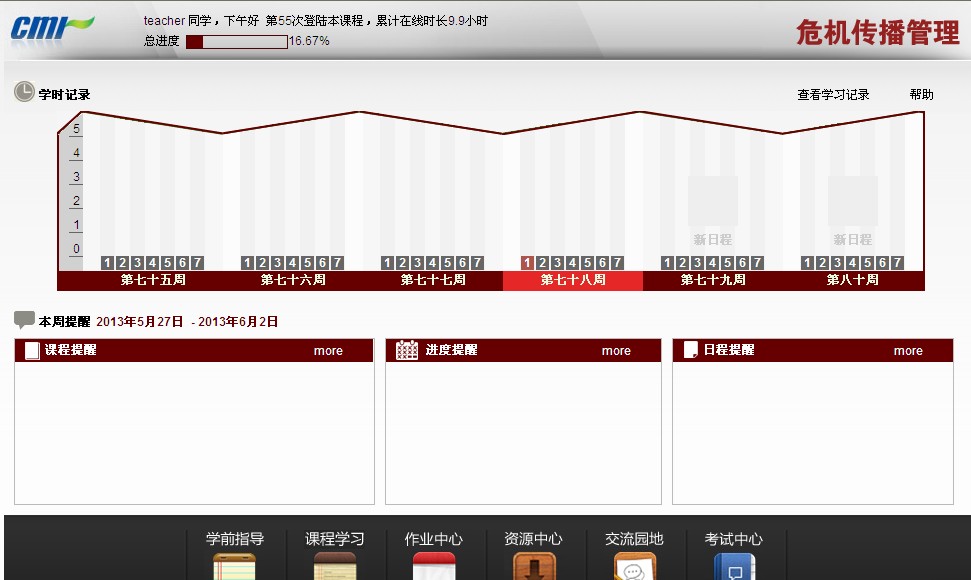Select highlighted day 1 of 第七十八周
This screenshot has width=971, height=580.
point(527,263)
